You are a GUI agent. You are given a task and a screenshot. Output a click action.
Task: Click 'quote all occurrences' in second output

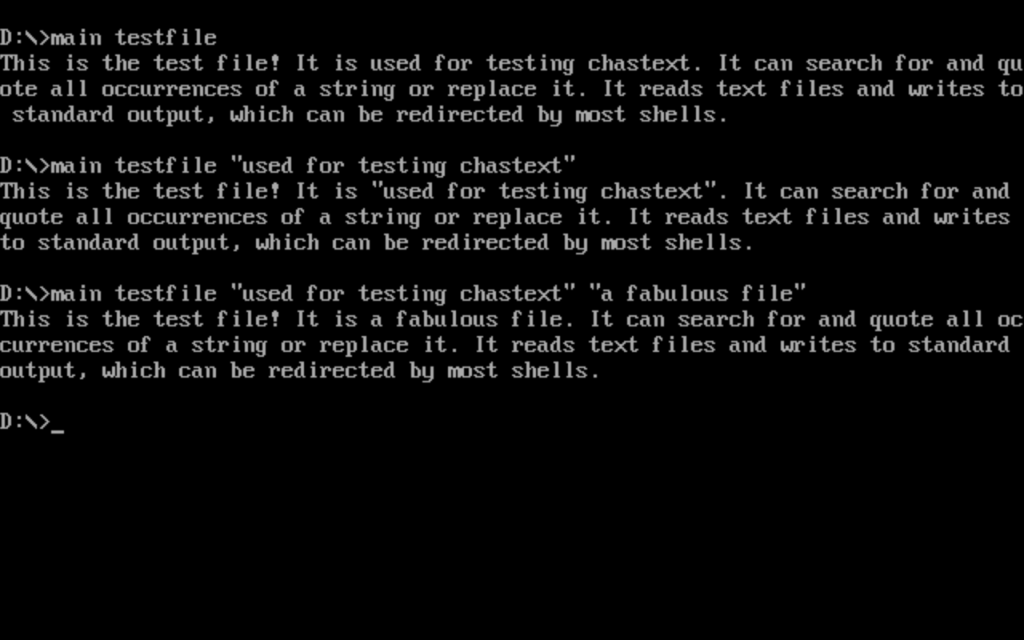tap(134, 217)
